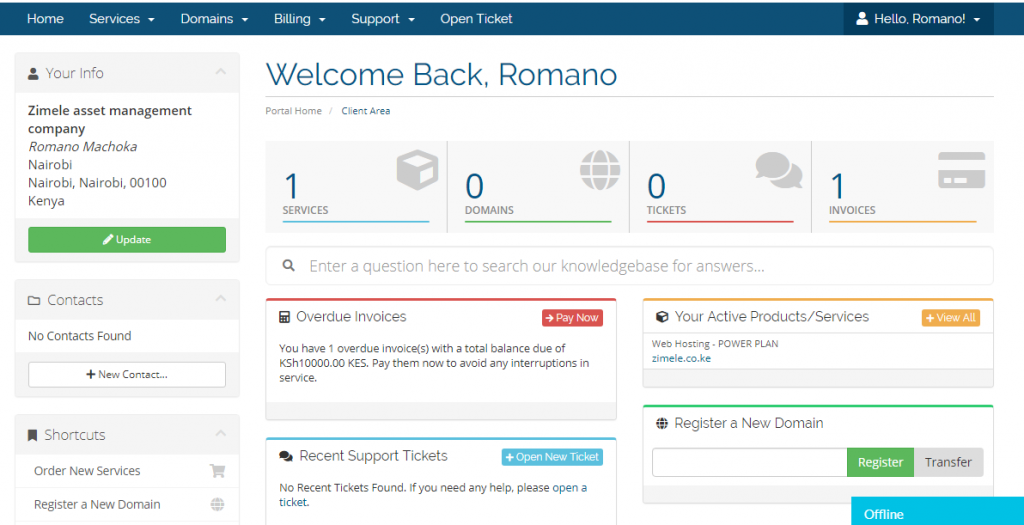This screenshot has width=1024, height=525.
Task: Open the Billing dropdown menu
Action: 299,19
